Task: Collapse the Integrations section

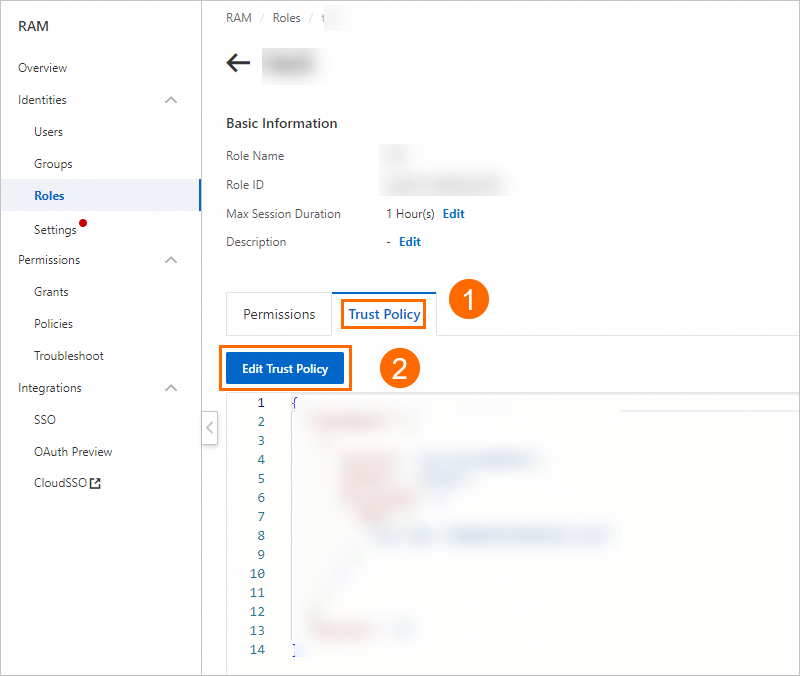Action: (x=171, y=388)
